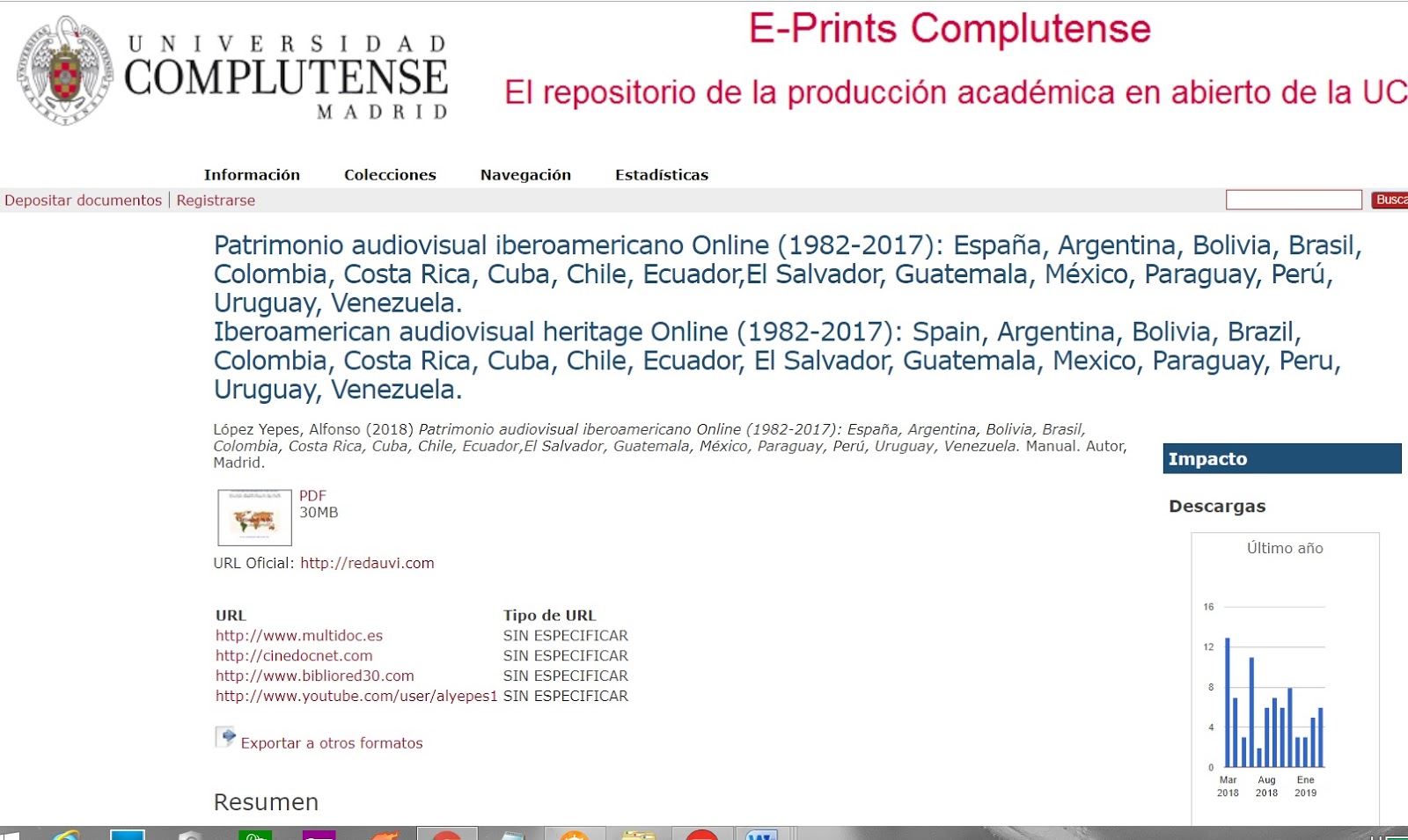The width and height of the screenshot is (1408, 840).
Task: Click the Spanish title starting 'Patrimonio audiovisual iberoamericano Online'
Action: click(788, 274)
